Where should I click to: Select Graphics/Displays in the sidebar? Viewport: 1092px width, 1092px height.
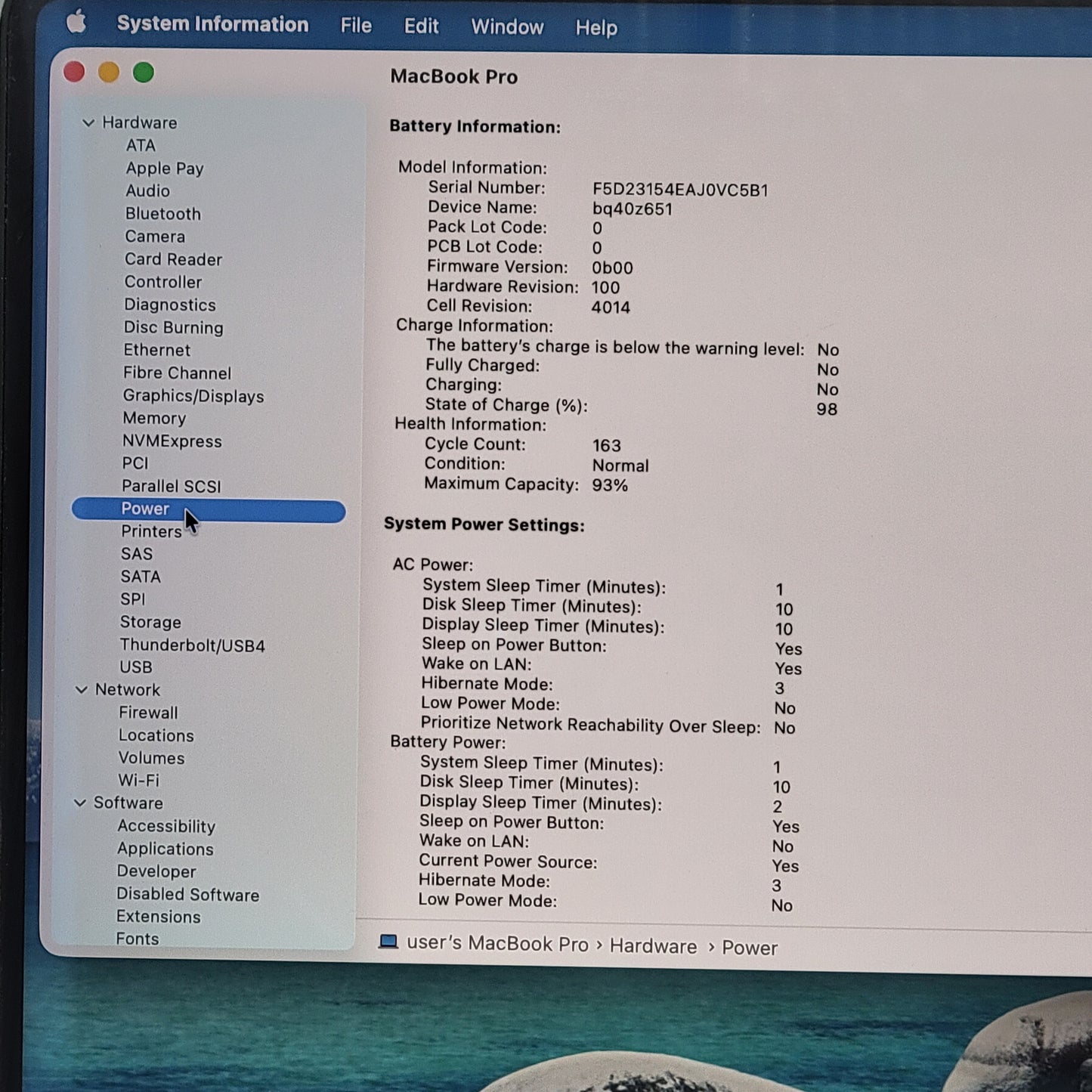(193, 396)
